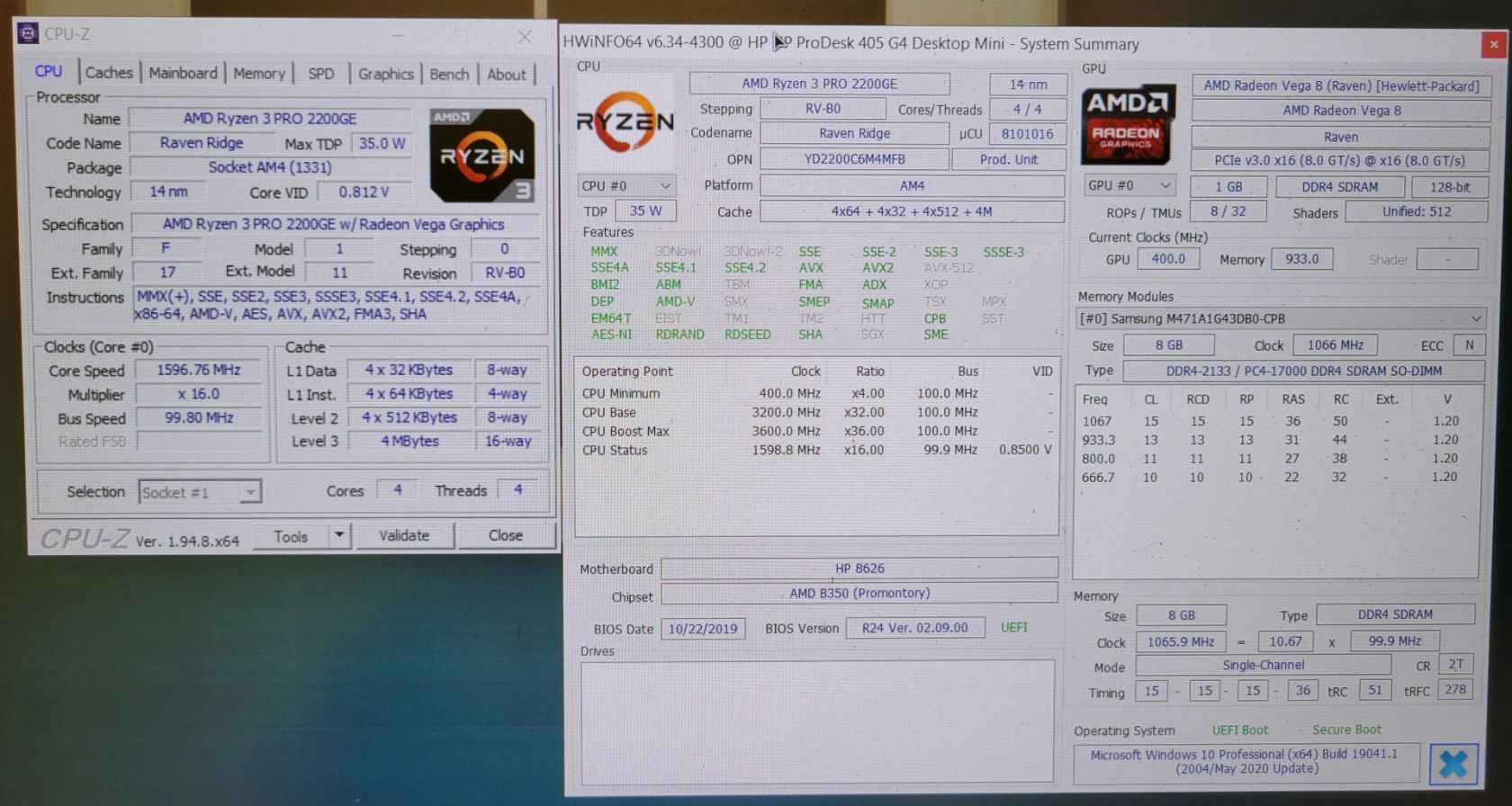
Task: Click the Validate button
Action: click(404, 535)
